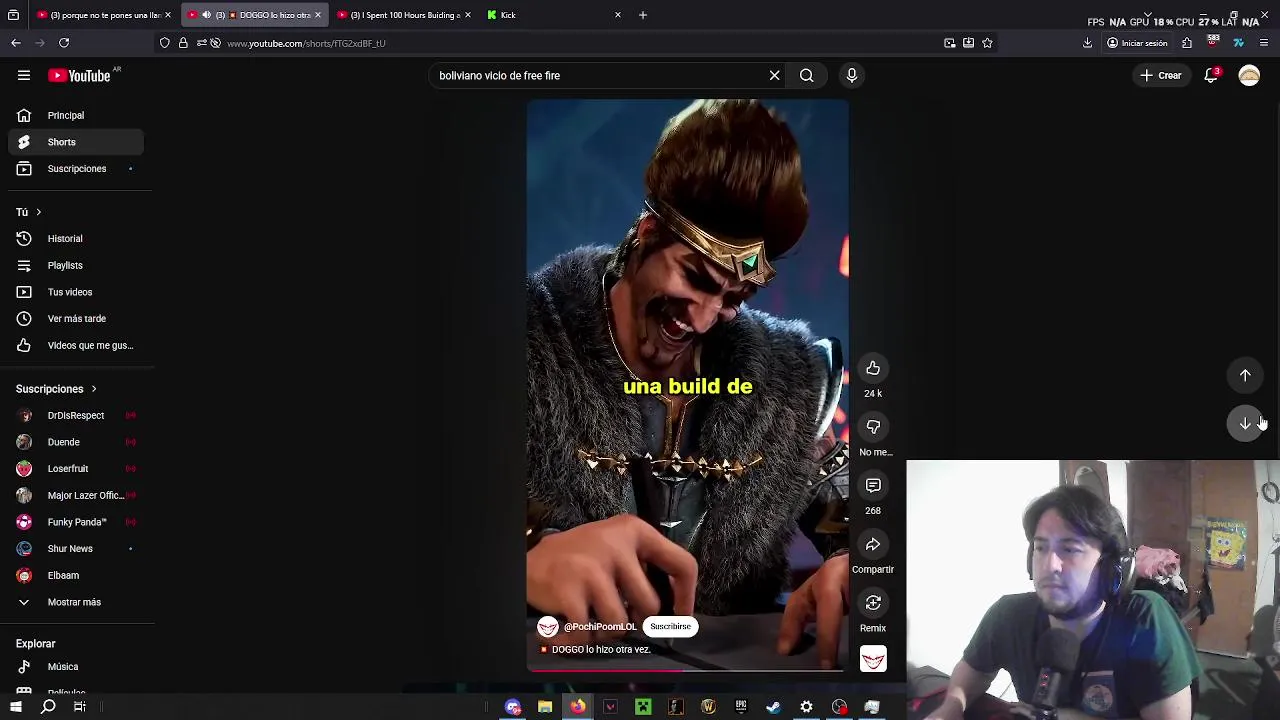Open Playlists in the sidebar

point(76,265)
